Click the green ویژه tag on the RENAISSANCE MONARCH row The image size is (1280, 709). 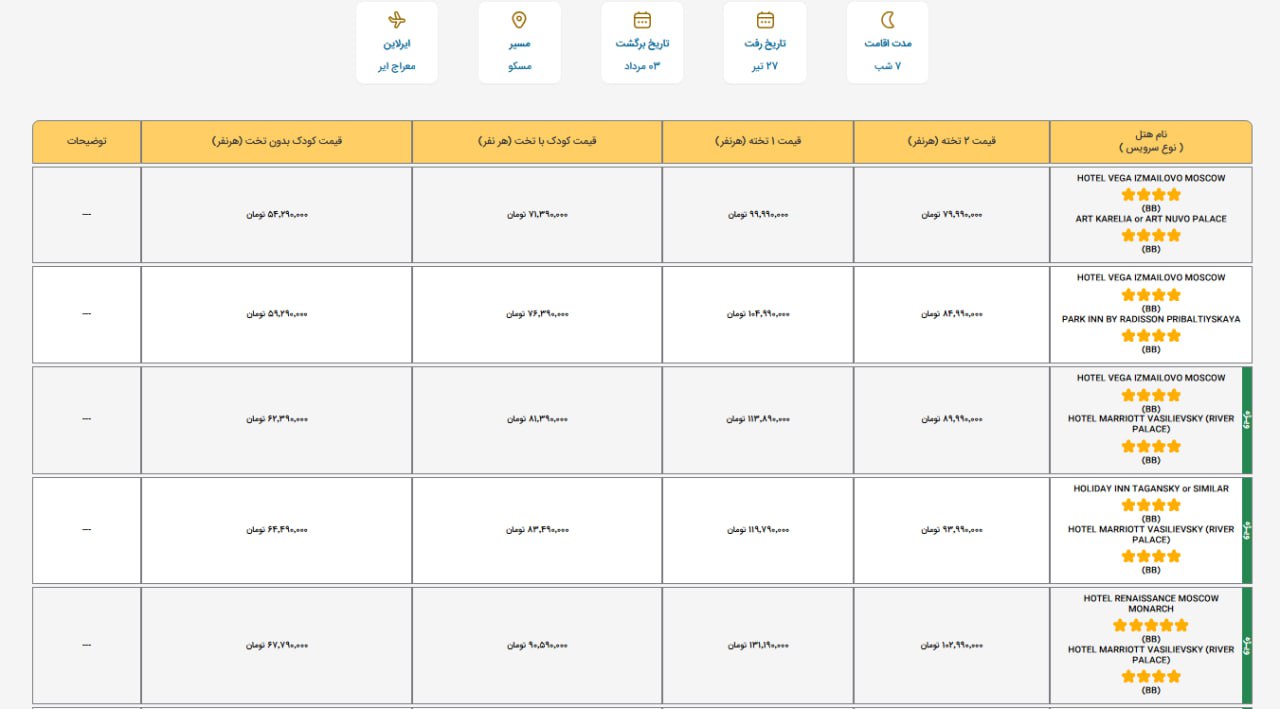tap(1247, 645)
